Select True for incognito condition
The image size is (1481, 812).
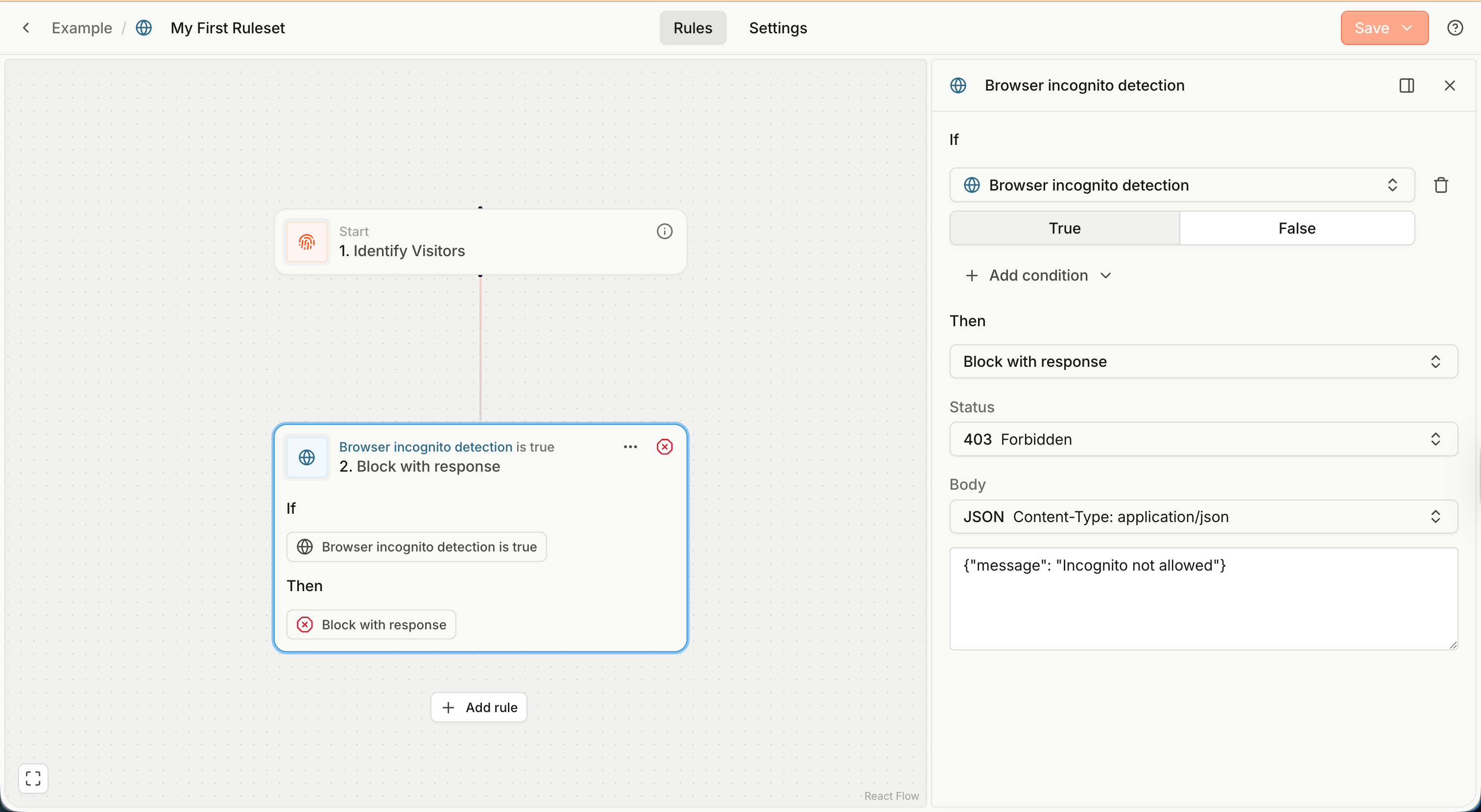tap(1064, 228)
